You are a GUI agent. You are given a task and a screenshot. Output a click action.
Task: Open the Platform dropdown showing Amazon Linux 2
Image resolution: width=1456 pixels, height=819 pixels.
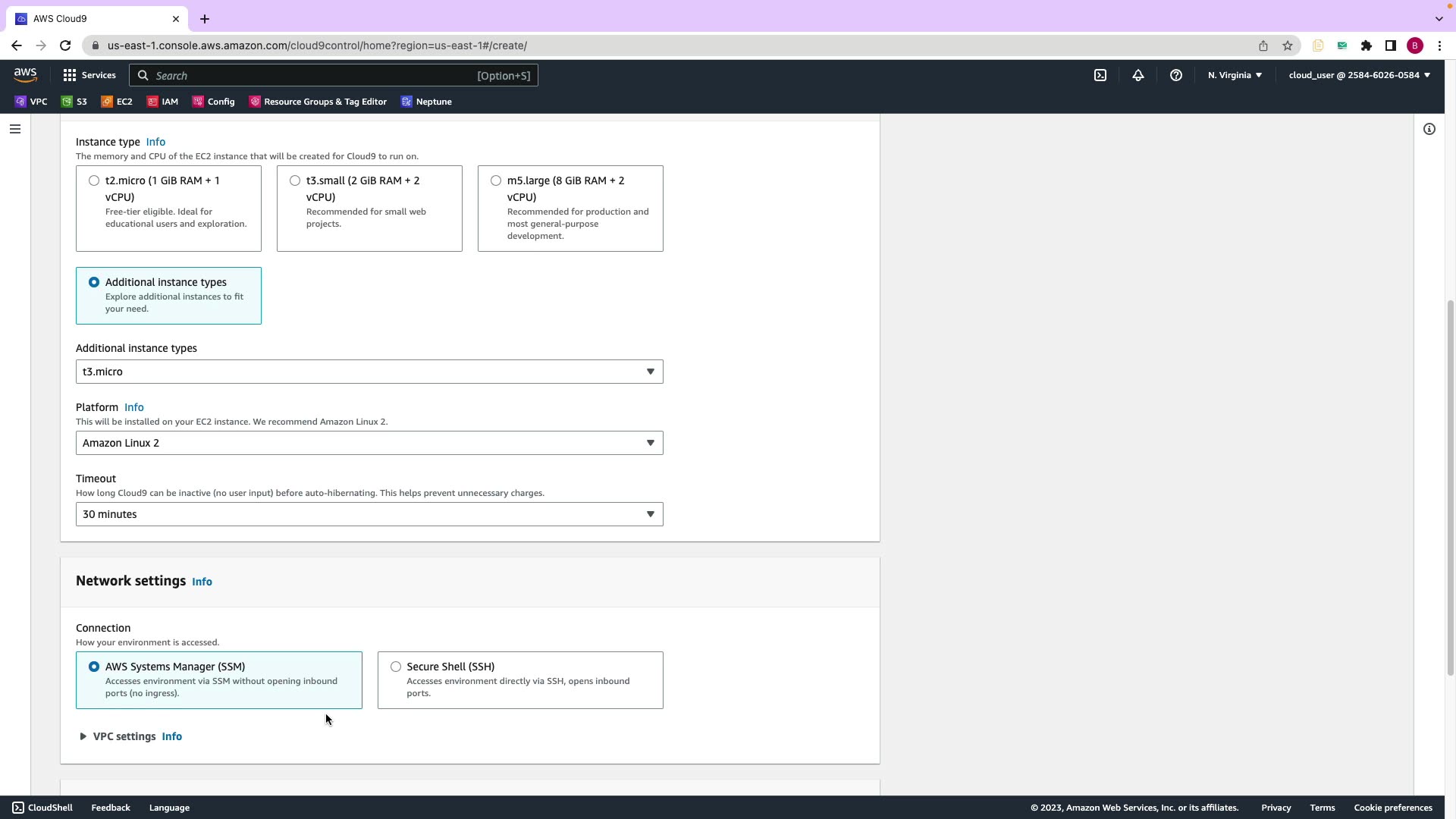pyautogui.click(x=369, y=443)
